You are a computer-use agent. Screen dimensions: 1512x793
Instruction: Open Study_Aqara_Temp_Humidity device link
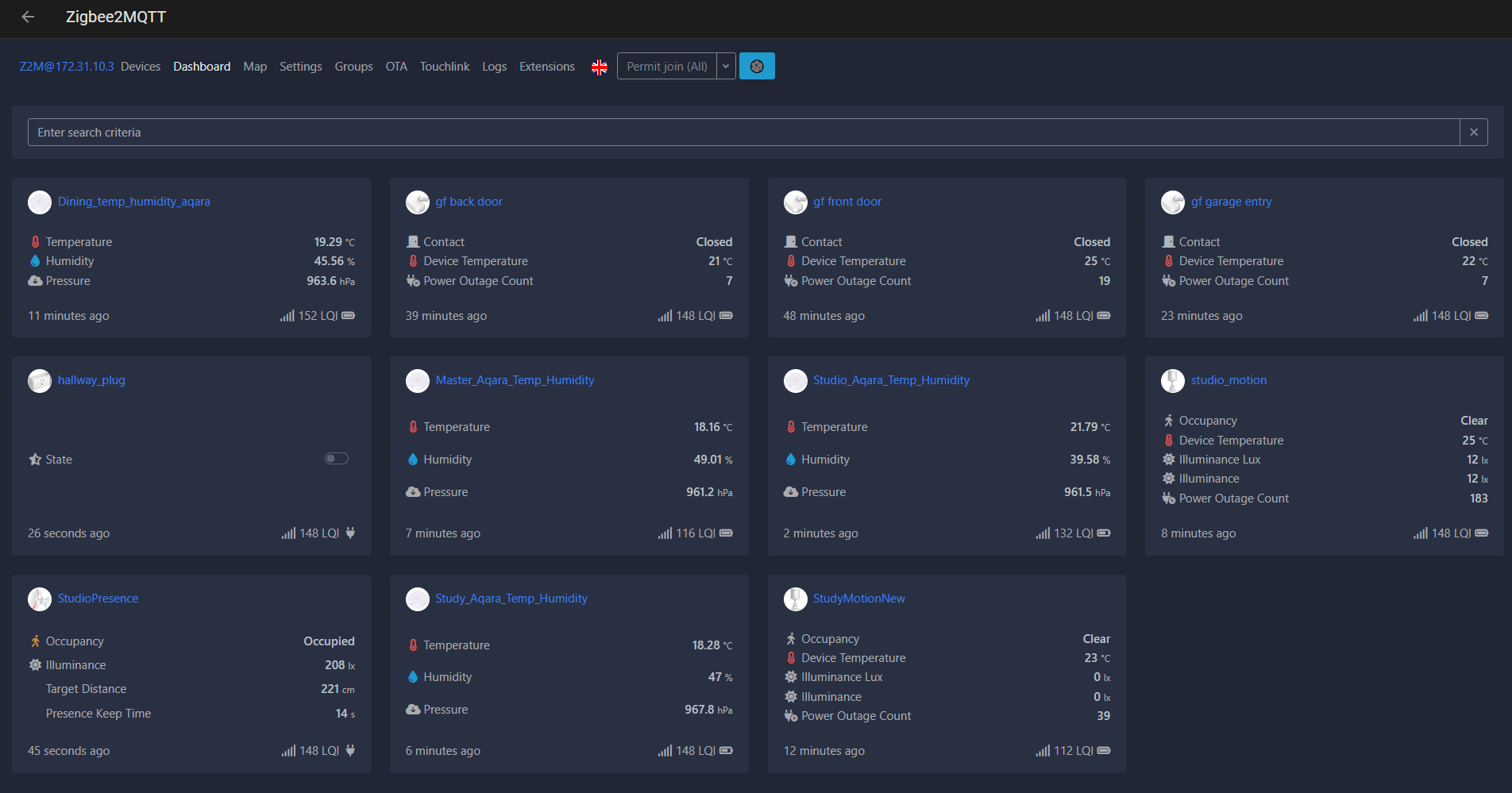point(511,599)
